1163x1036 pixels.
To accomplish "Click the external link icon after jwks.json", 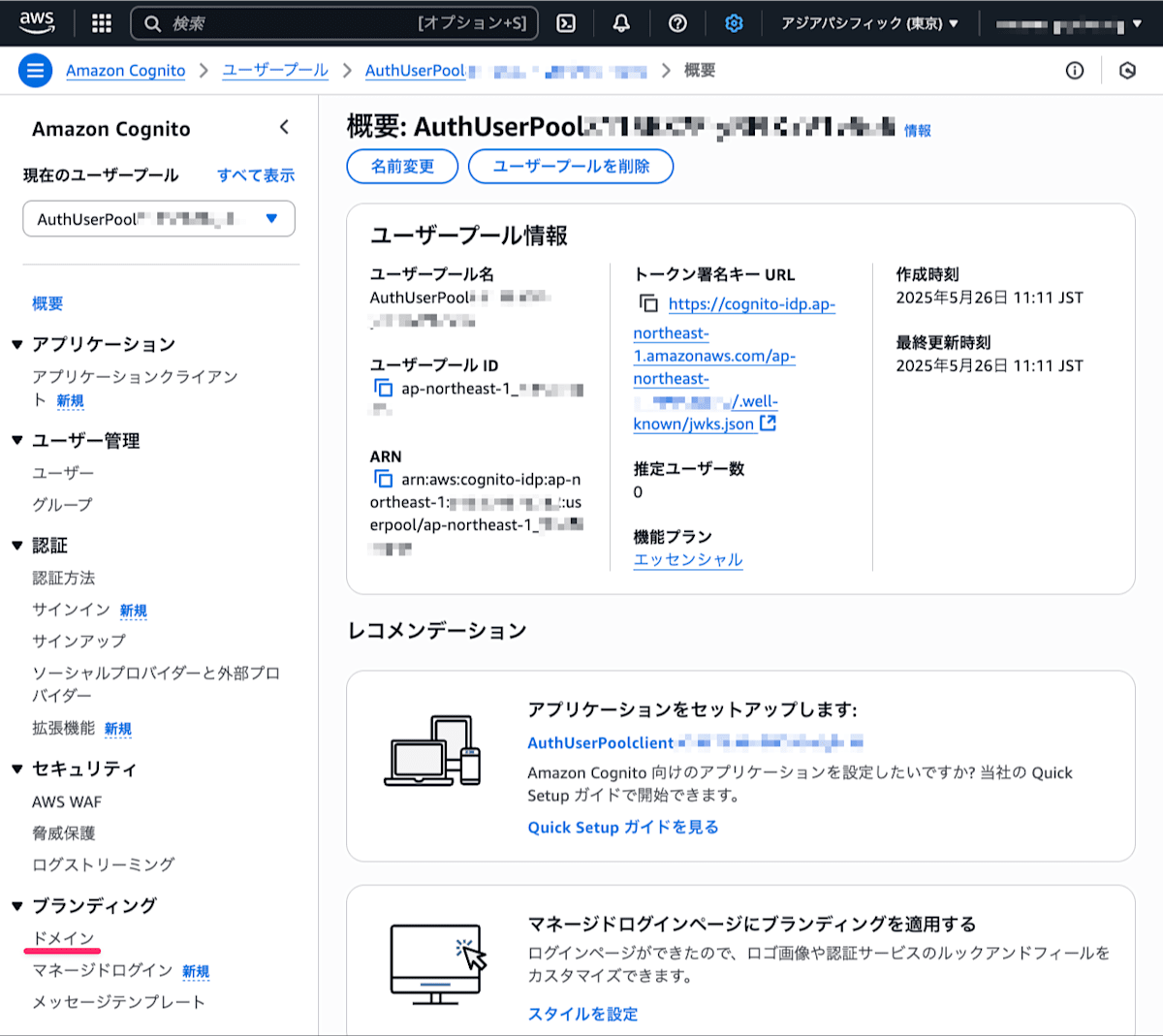I will pyautogui.click(x=769, y=423).
